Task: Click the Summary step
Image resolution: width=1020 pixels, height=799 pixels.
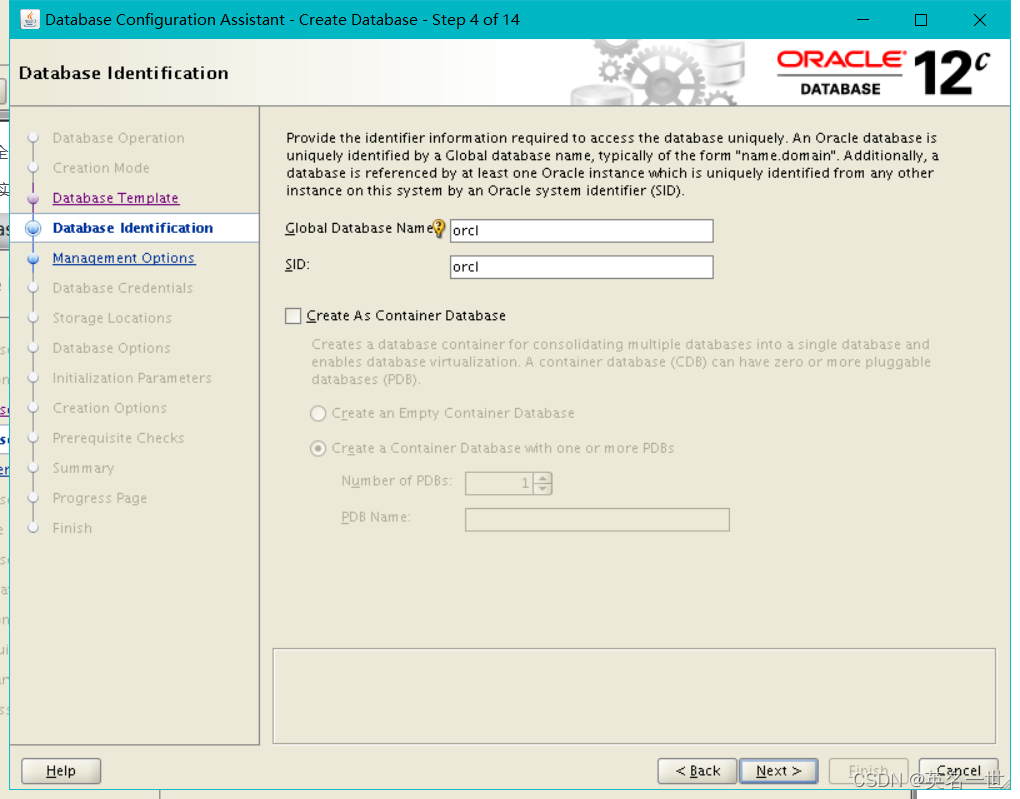Action: [83, 468]
